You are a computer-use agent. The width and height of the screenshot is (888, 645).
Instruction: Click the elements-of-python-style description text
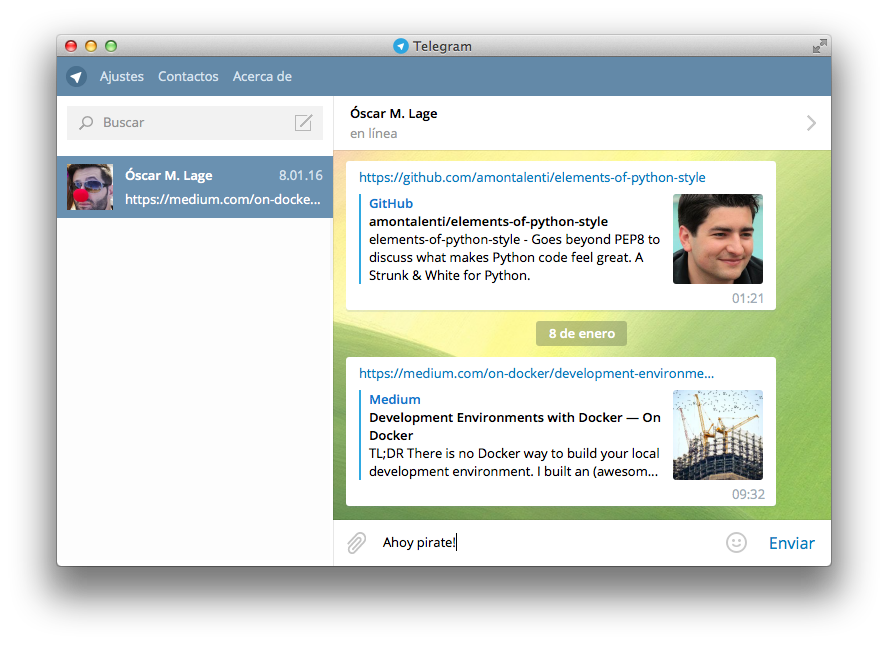(514, 258)
